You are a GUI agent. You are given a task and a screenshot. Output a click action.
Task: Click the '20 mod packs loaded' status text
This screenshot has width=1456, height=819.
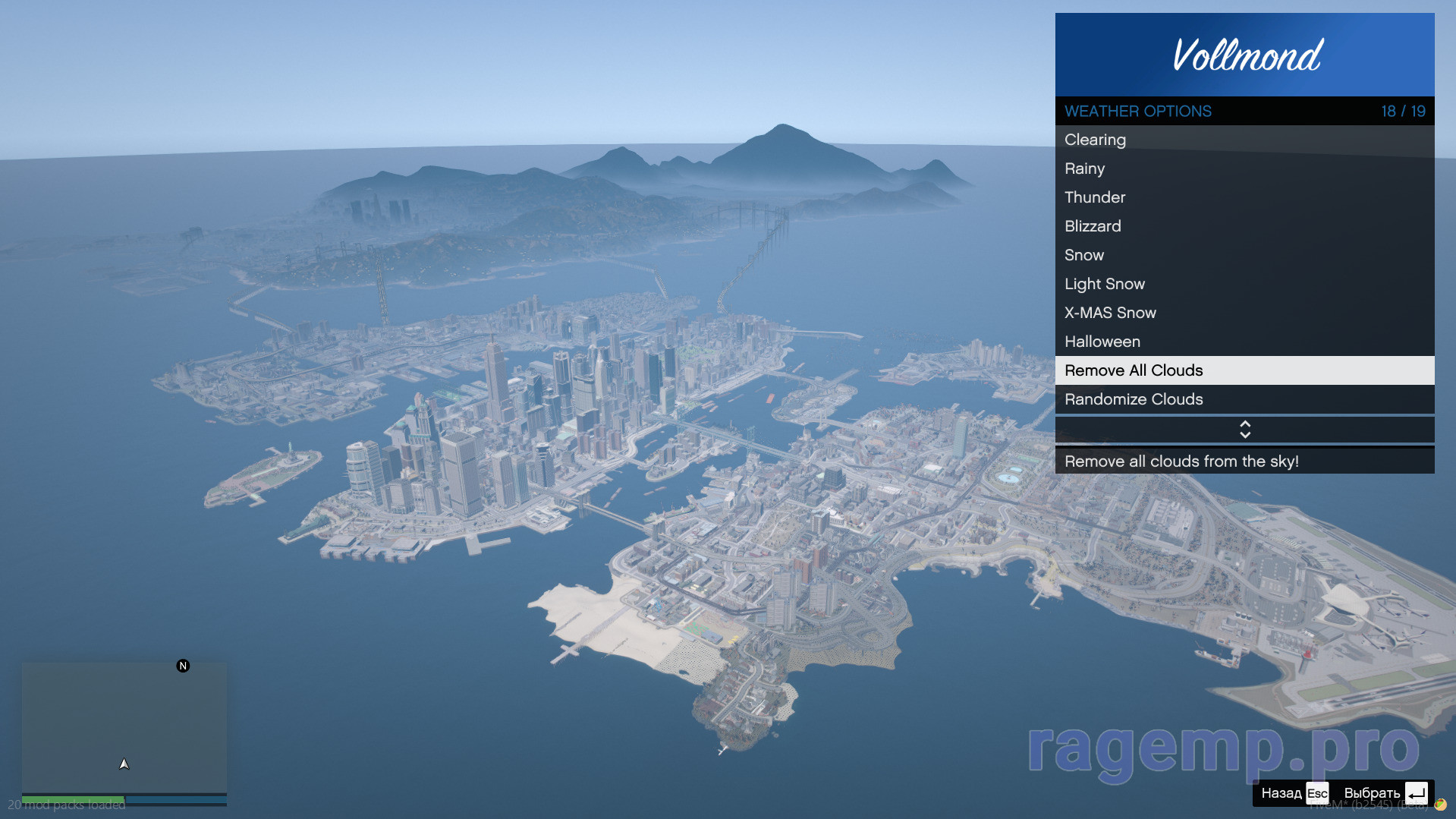click(x=67, y=805)
